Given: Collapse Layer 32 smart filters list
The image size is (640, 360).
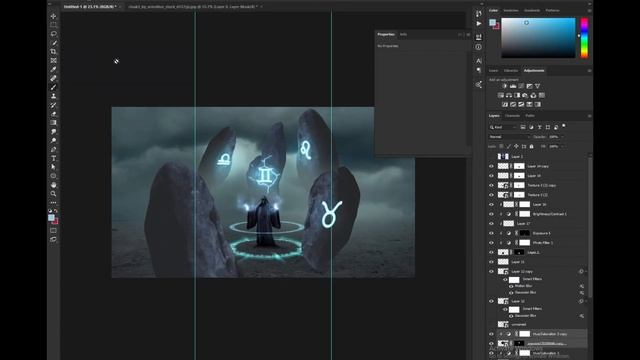Looking at the screenshot, I should (587, 301).
